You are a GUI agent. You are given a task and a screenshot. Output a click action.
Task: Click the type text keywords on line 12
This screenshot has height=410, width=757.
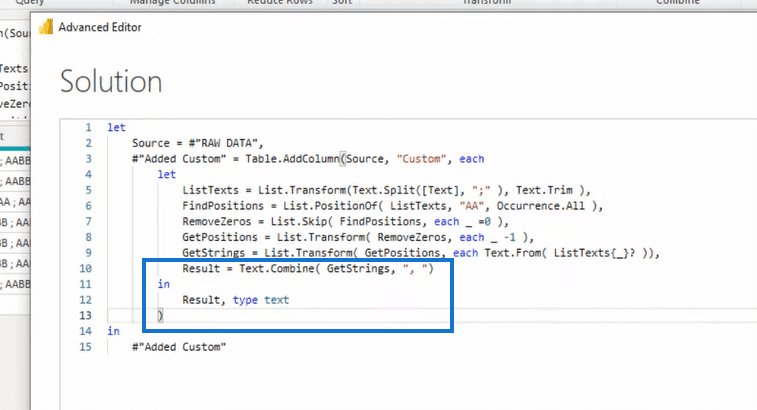pos(261,300)
